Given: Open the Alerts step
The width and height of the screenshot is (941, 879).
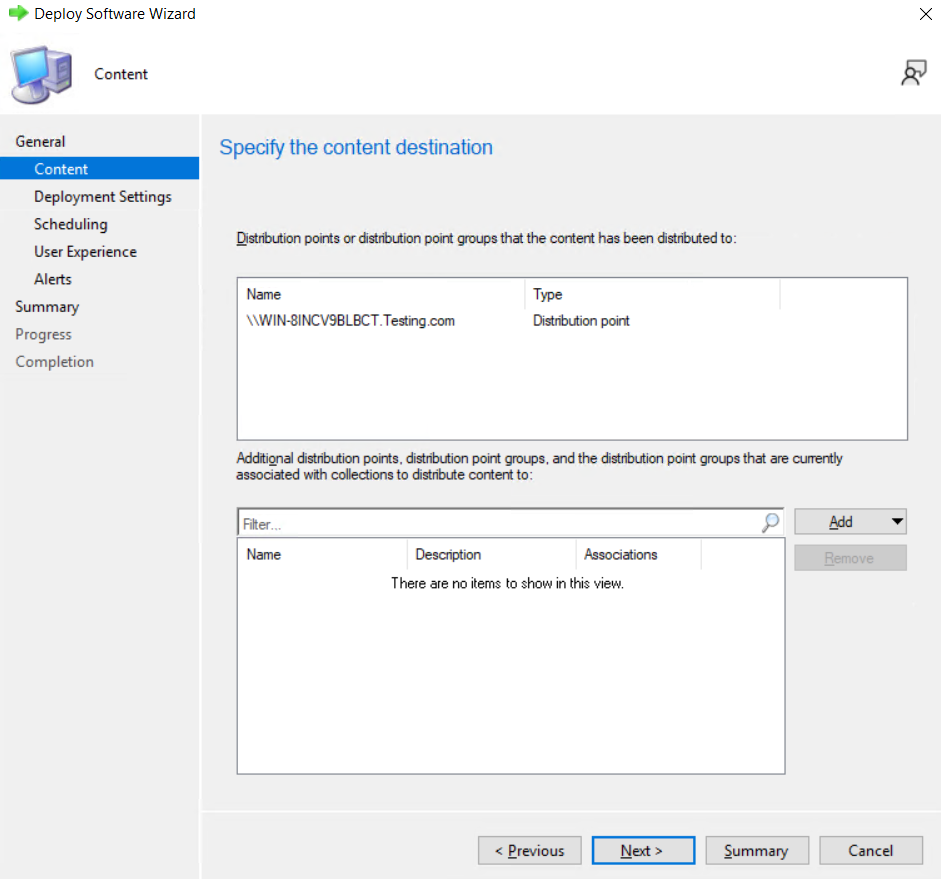Looking at the screenshot, I should (x=53, y=279).
